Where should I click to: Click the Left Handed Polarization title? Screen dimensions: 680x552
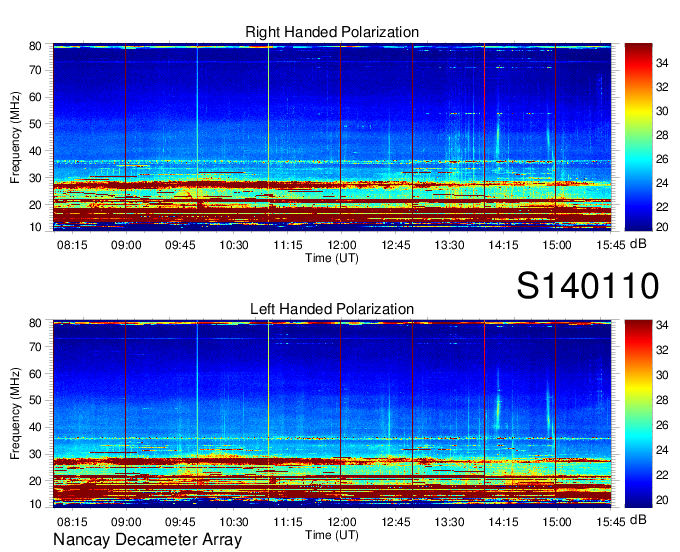point(332,309)
